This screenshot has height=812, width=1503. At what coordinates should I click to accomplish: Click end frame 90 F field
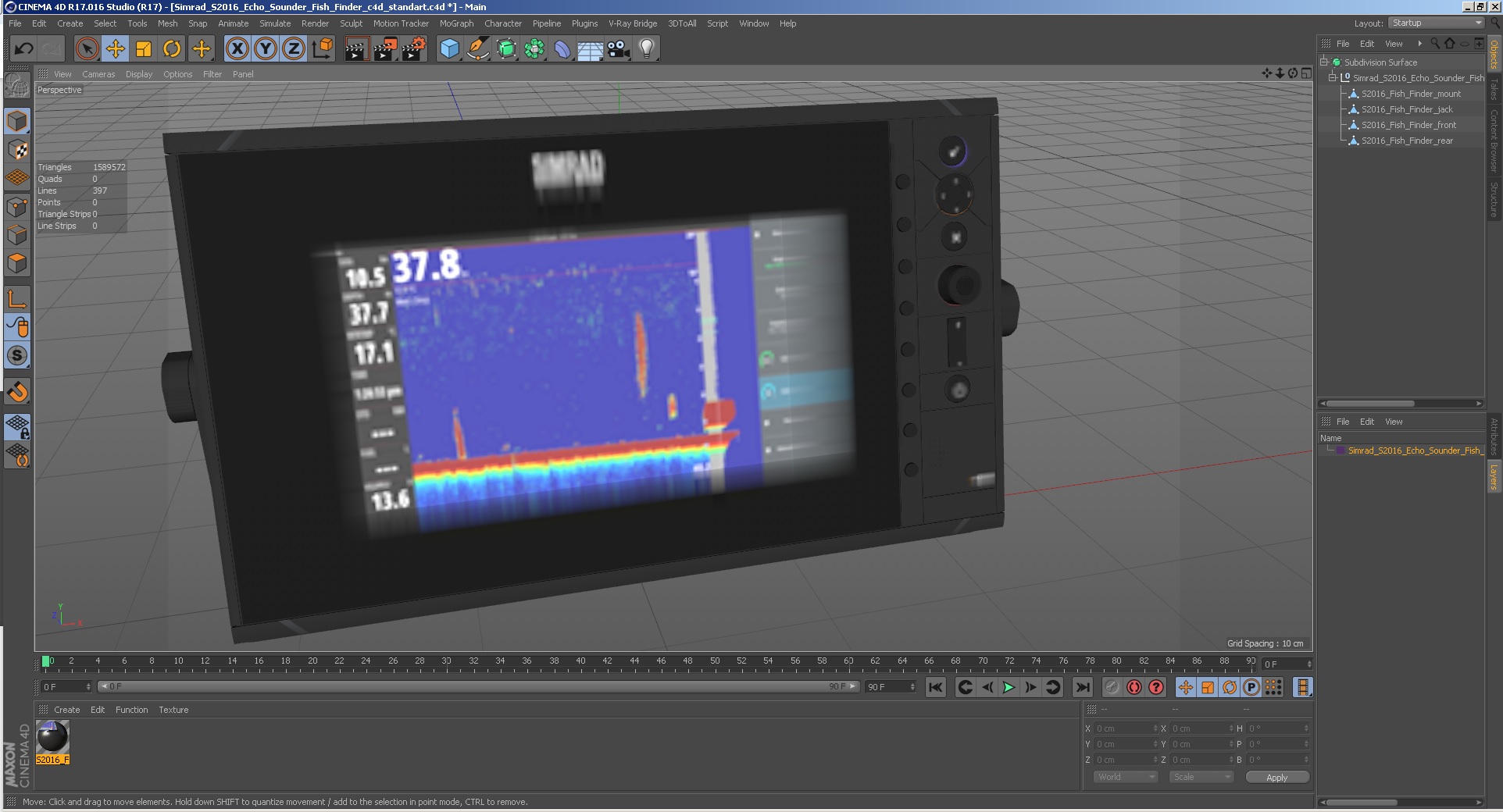click(890, 687)
